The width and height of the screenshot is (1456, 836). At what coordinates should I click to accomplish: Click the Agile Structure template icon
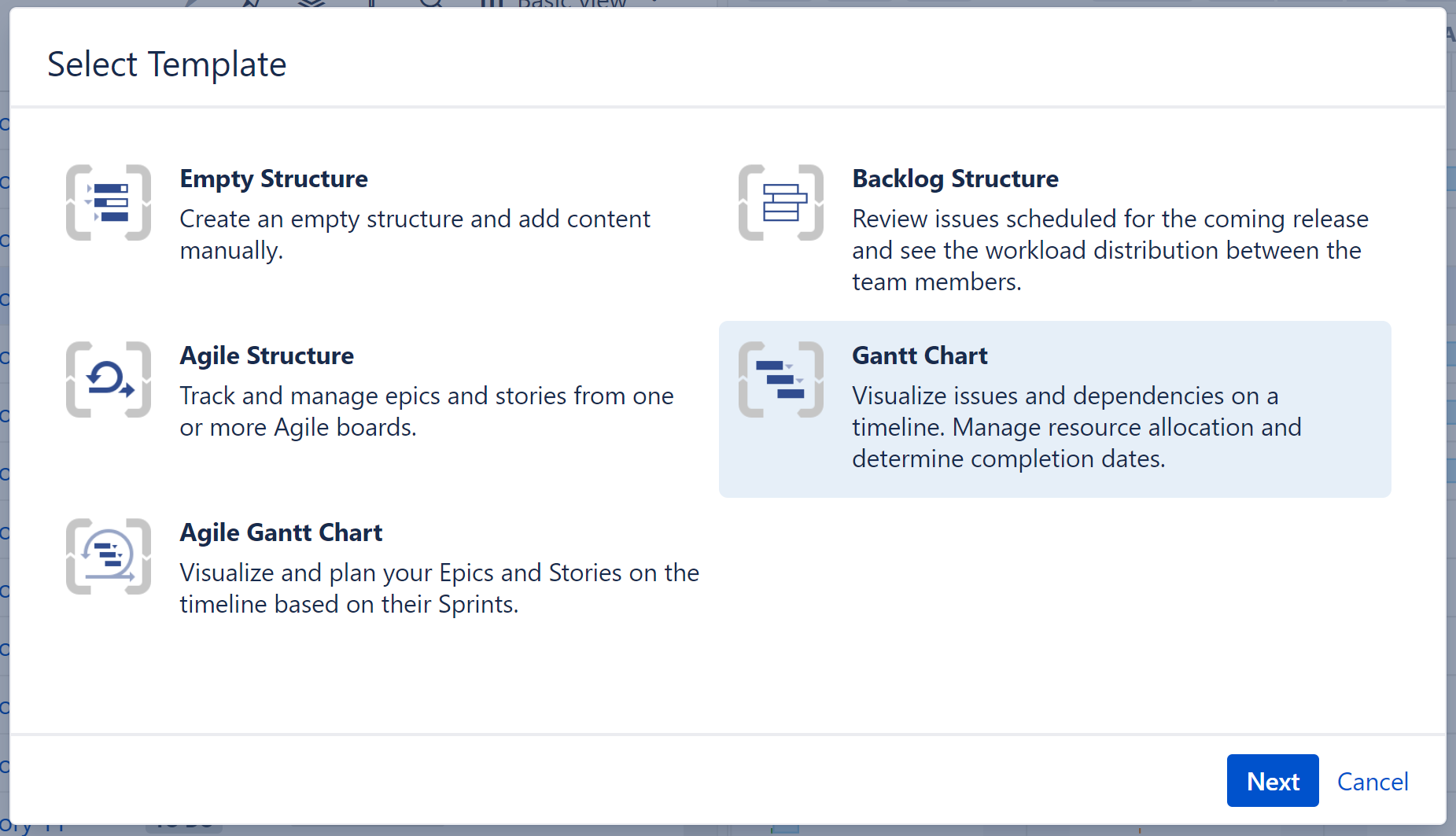pos(108,380)
